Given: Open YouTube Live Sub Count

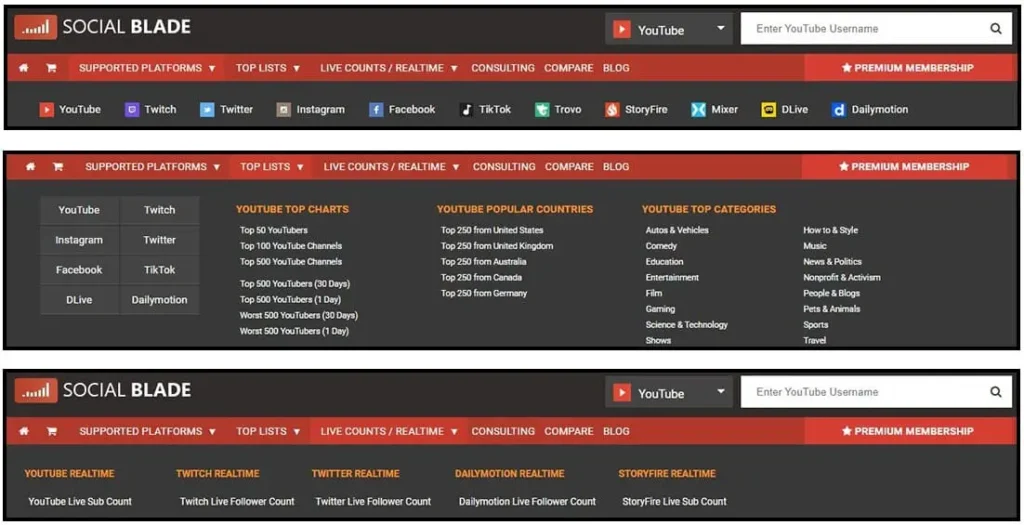Looking at the screenshot, I should pyautogui.click(x=80, y=501).
